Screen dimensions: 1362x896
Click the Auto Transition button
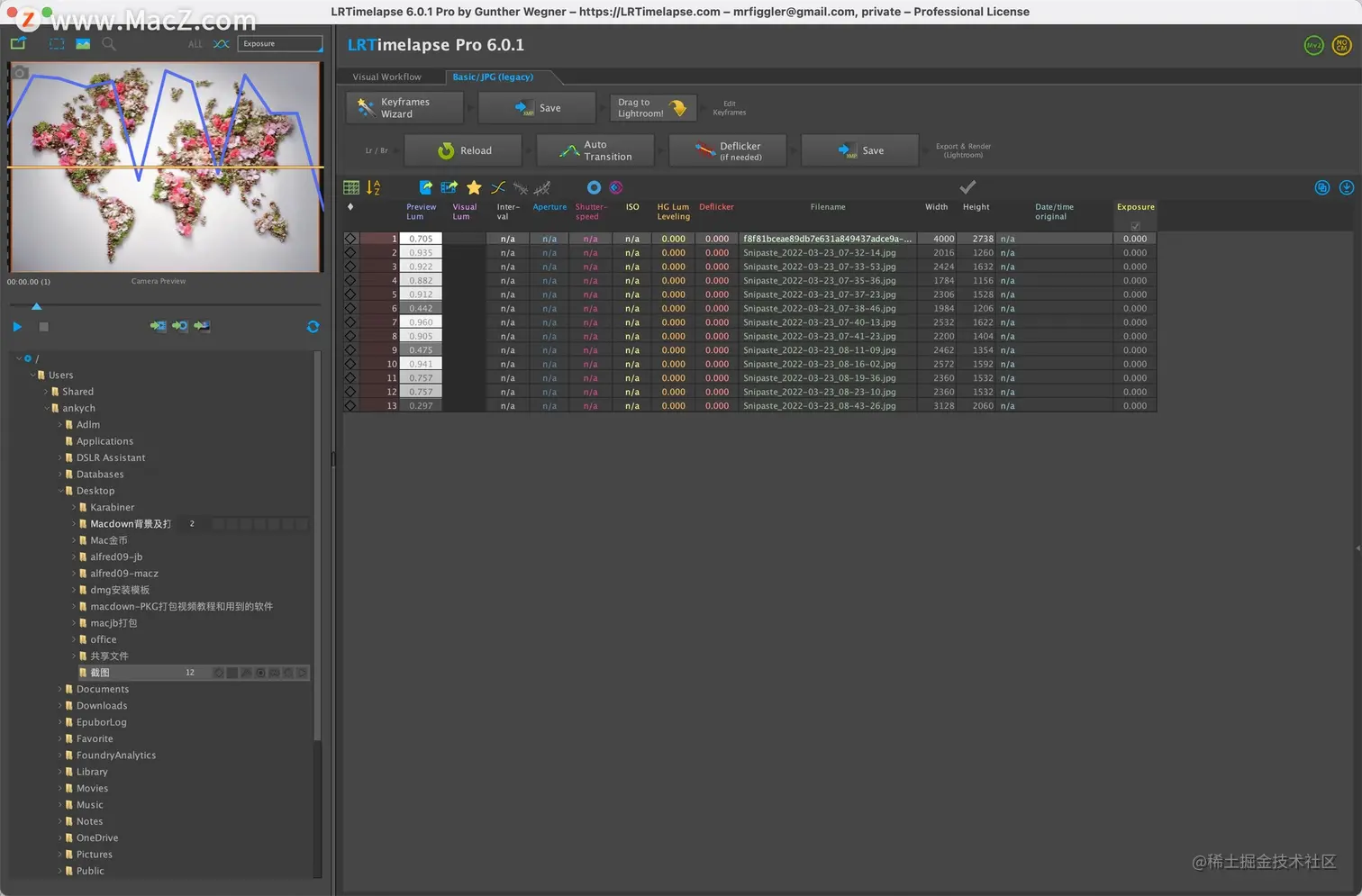point(595,150)
